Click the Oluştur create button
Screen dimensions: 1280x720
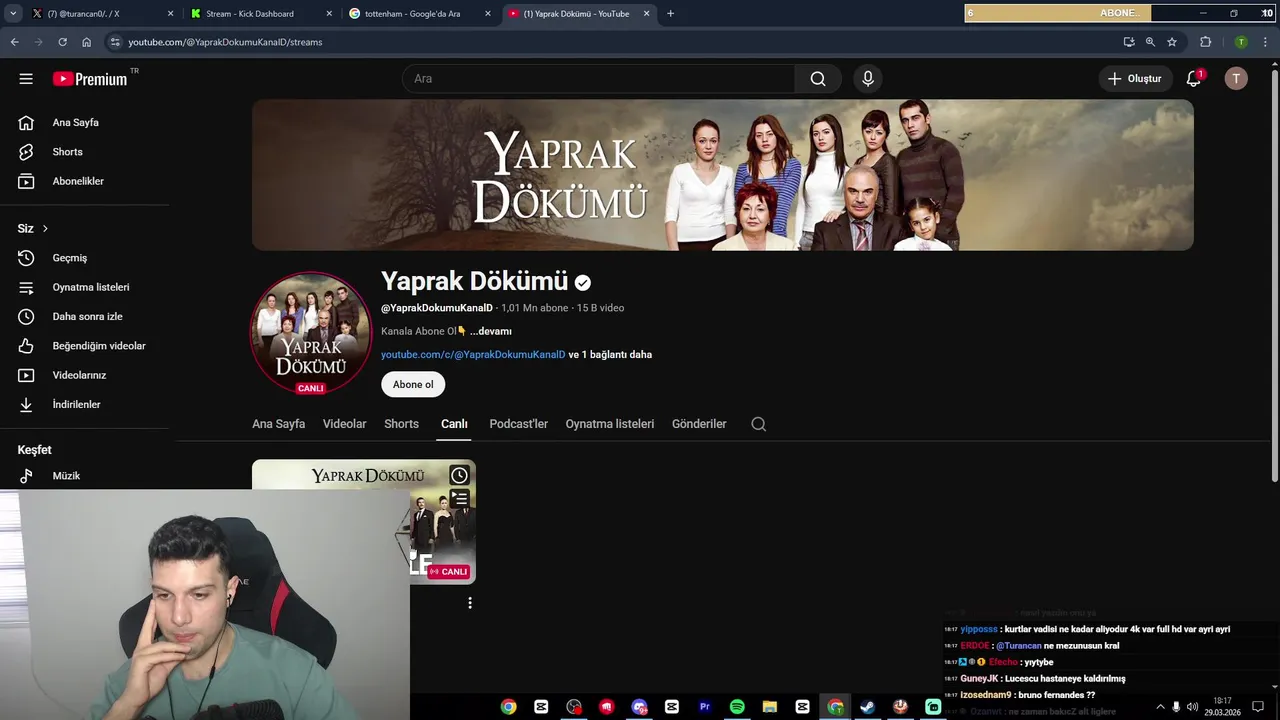(x=1136, y=79)
